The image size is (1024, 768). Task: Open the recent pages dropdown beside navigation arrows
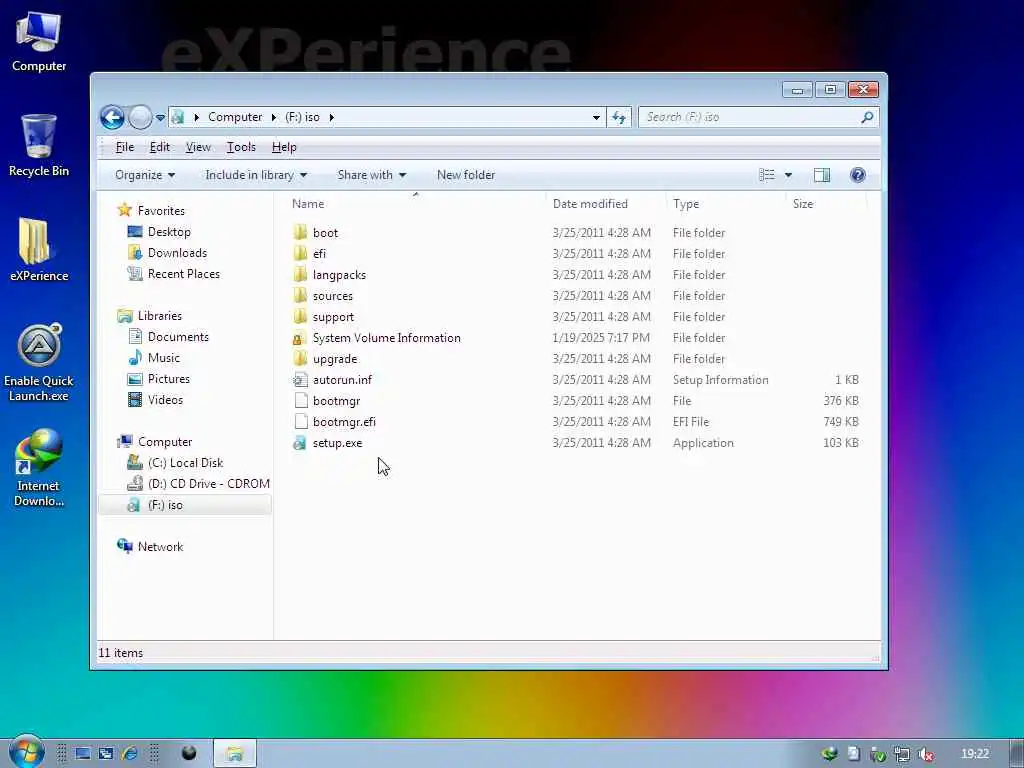tap(160, 118)
